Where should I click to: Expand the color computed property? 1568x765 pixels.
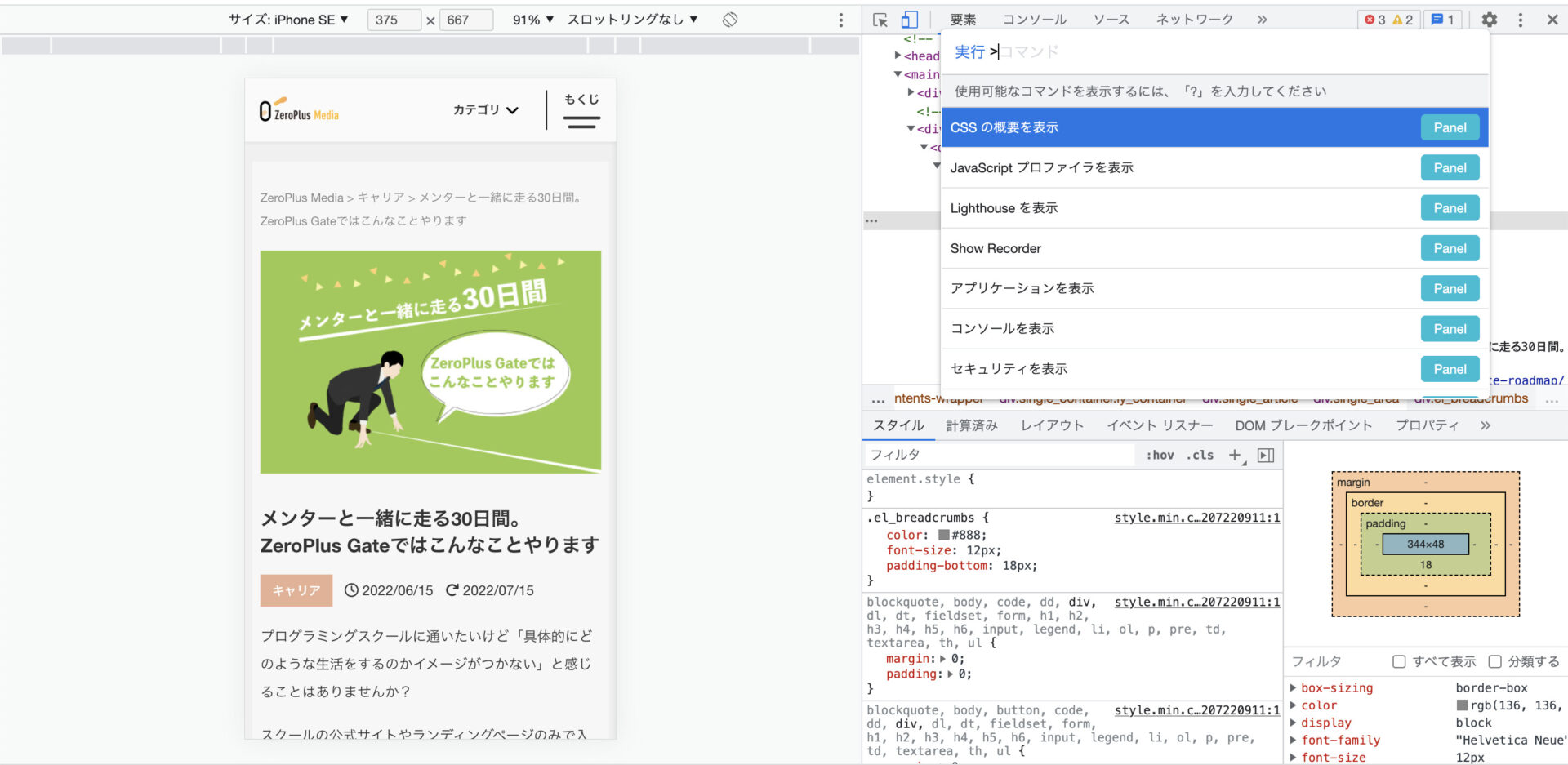[1293, 705]
